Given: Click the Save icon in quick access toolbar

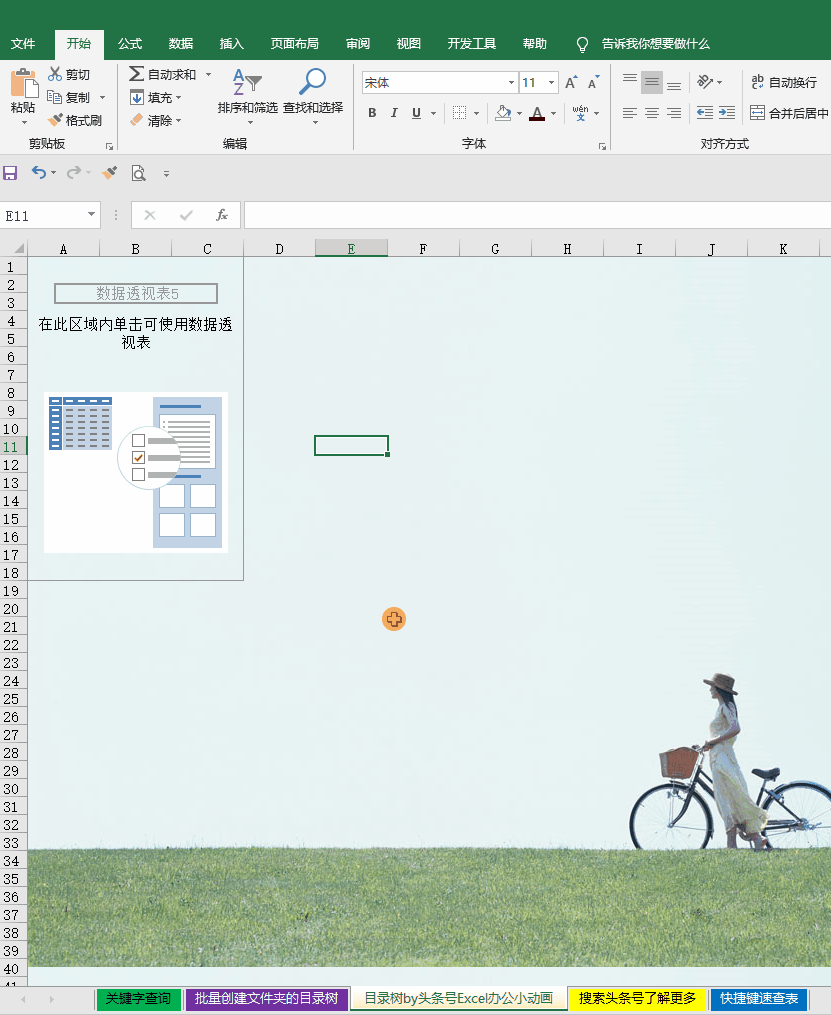Looking at the screenshot, I should coord(11,173).
